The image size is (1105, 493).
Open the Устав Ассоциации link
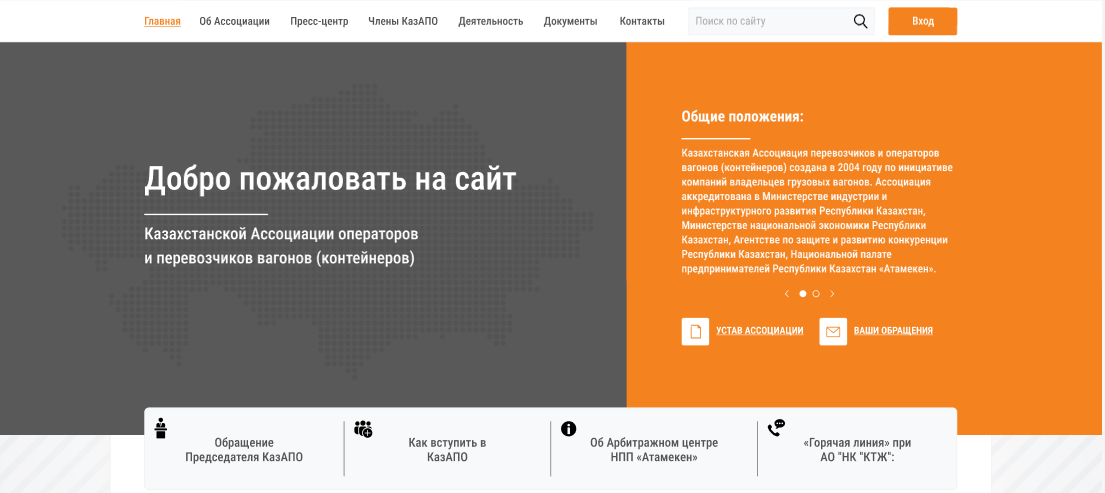(x=760, y=330)
